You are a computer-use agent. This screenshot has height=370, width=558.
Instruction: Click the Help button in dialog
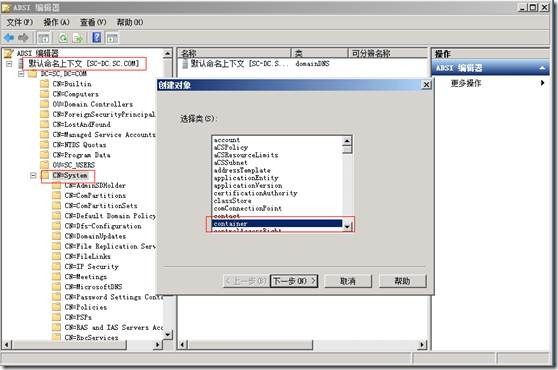(402, 281)
